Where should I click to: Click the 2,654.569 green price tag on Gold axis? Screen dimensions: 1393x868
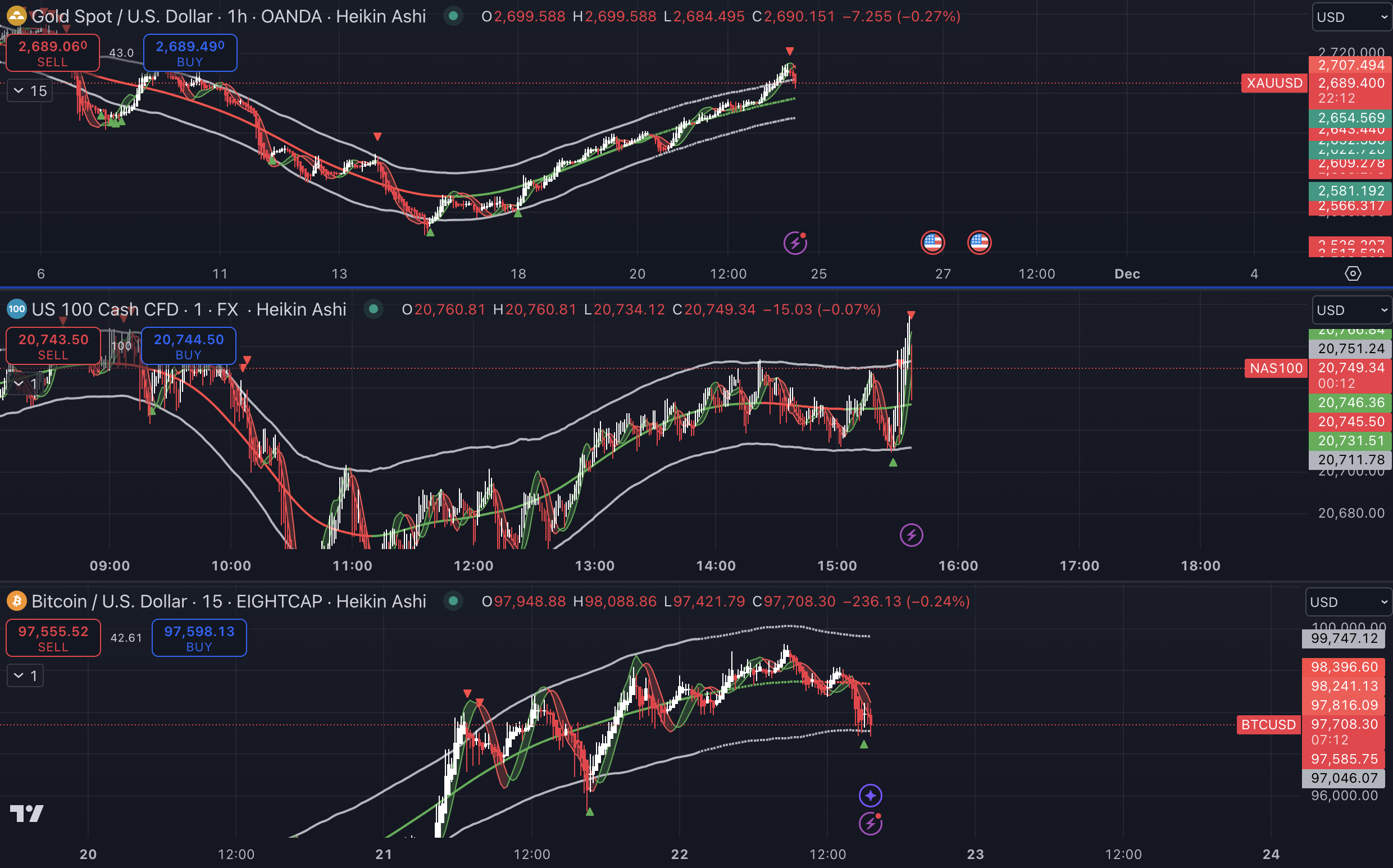1350,118
